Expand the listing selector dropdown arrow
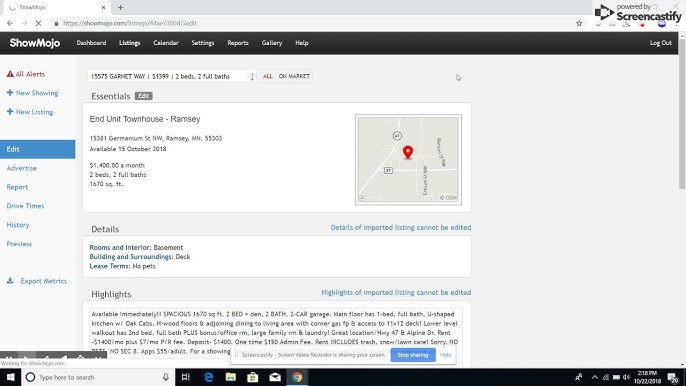 pos(252,77)
